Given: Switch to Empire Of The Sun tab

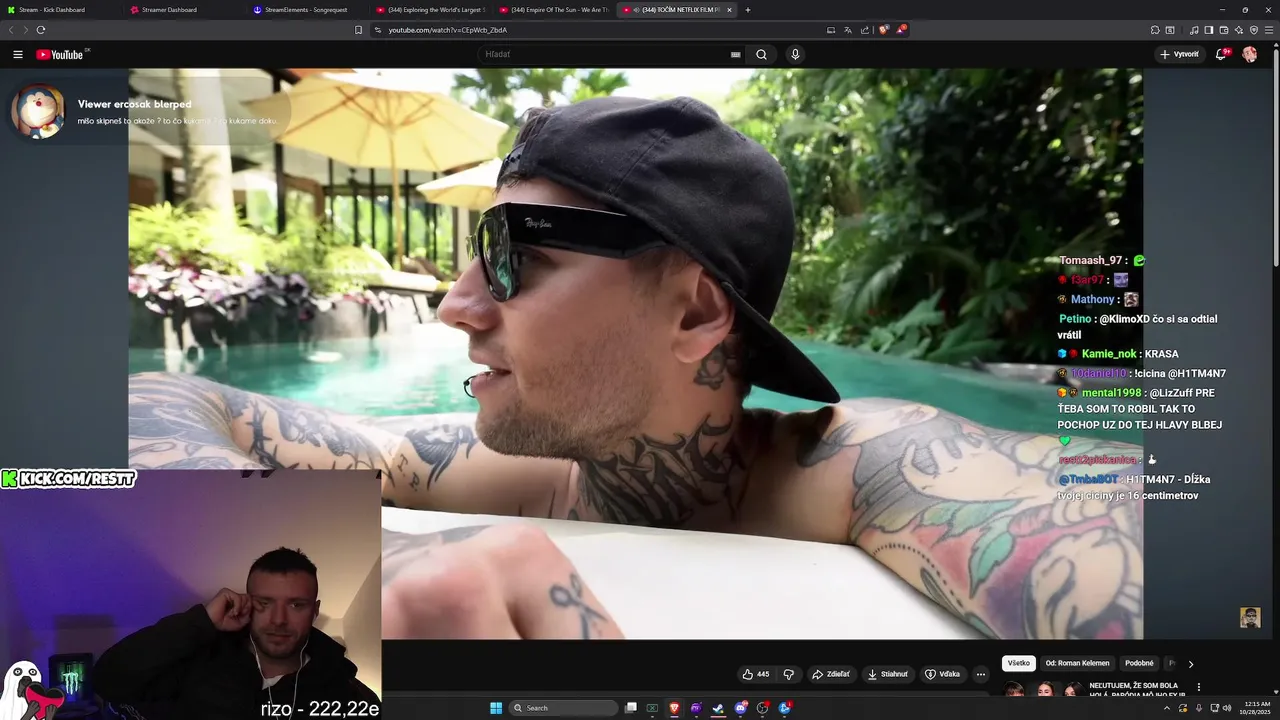Looking at the screenshot, I should (x=554, y=10).
